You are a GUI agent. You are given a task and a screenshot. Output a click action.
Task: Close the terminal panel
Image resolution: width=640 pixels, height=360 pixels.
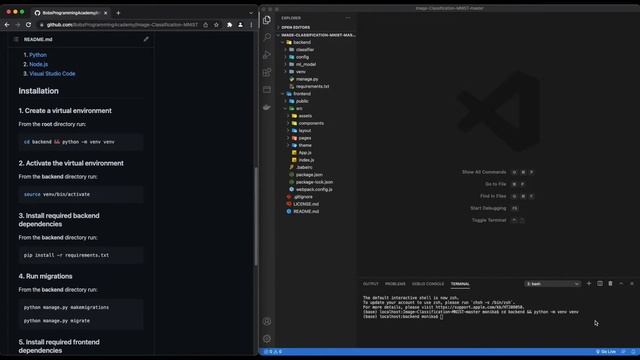coord(632,284)
